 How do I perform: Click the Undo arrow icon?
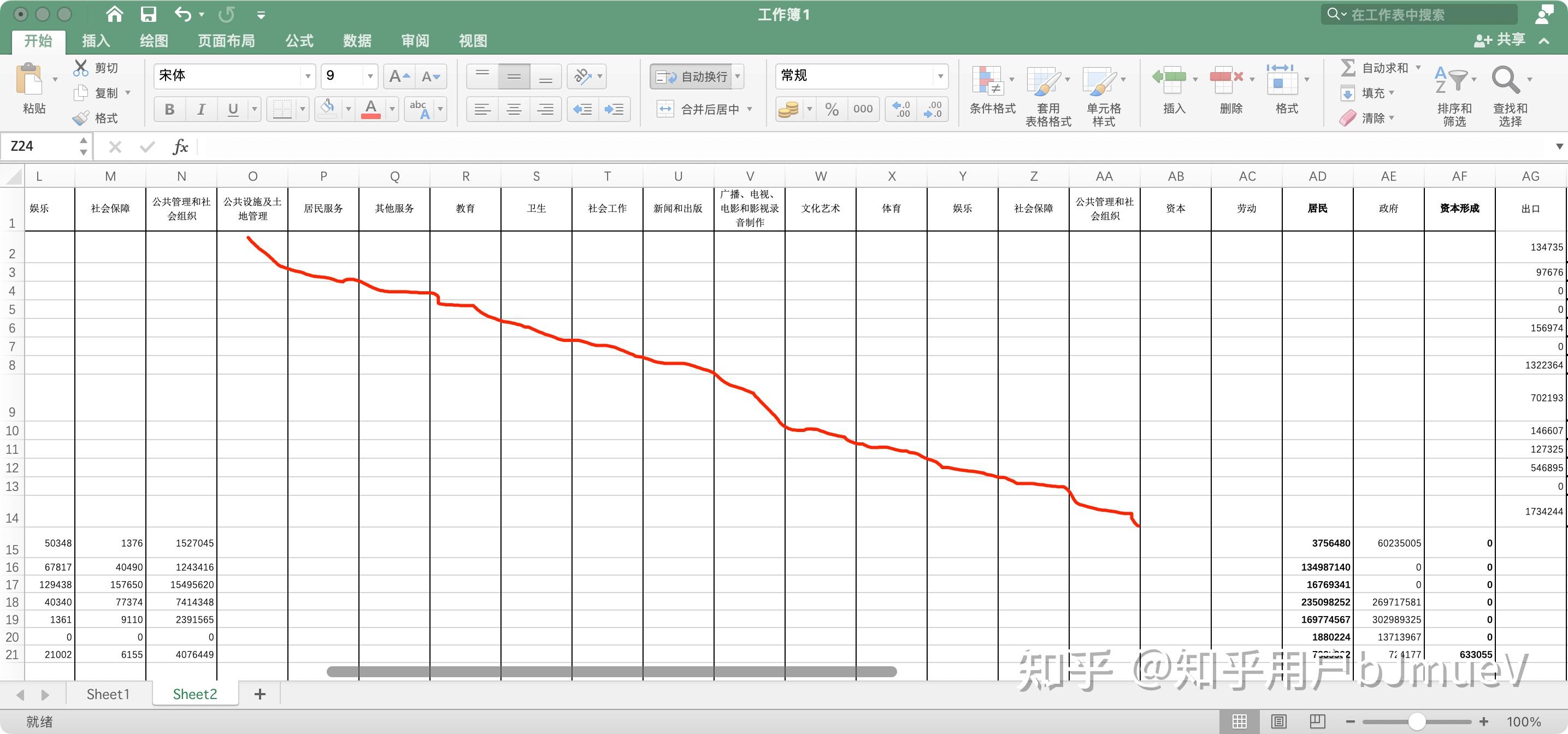coord(182,14)
